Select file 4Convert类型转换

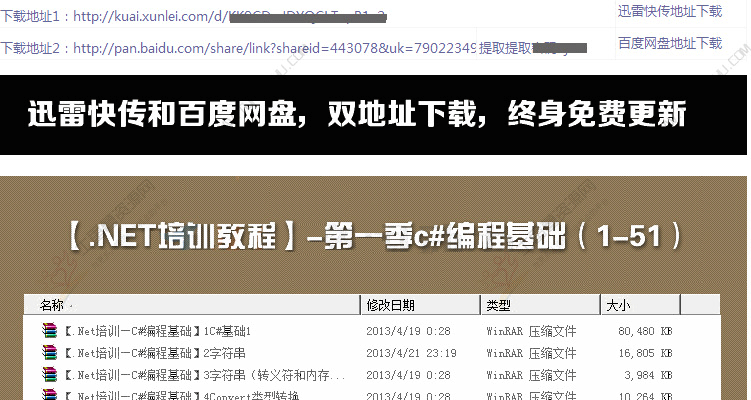182,396
